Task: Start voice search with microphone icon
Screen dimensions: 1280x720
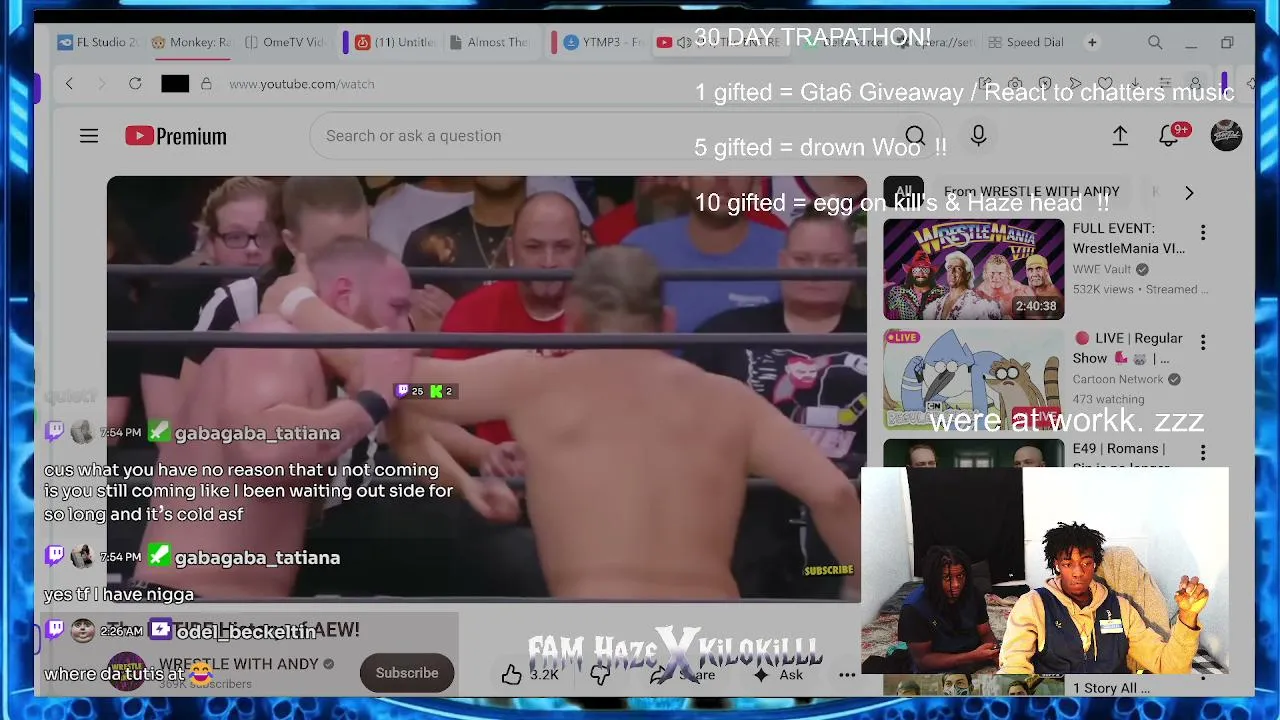Action: 978,136
